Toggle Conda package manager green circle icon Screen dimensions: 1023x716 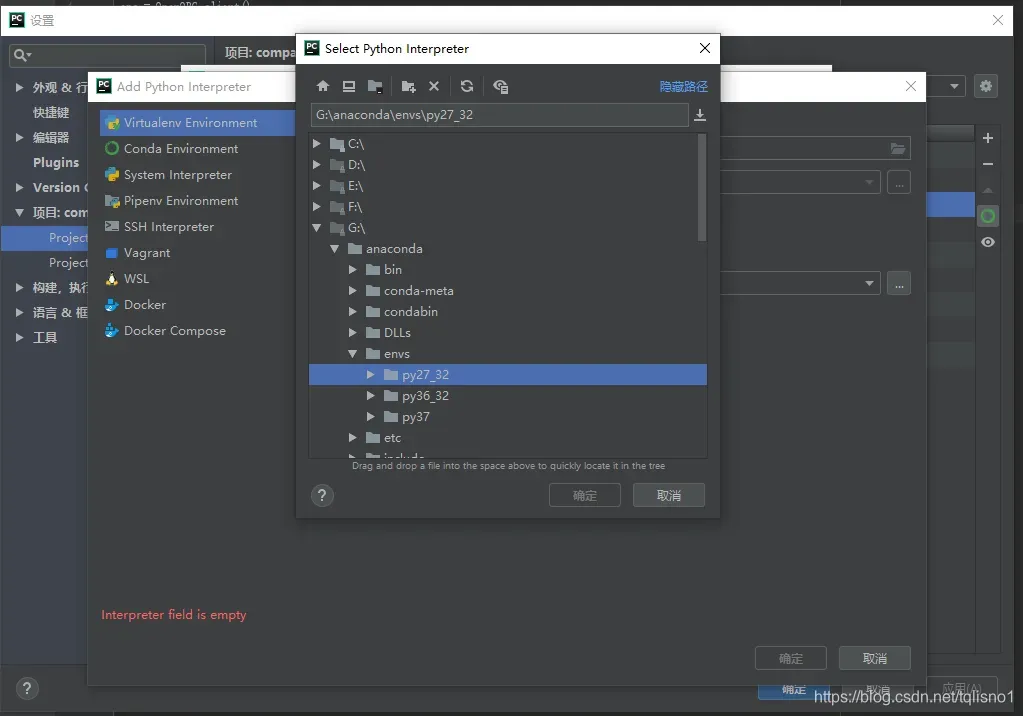pos(988,216)
